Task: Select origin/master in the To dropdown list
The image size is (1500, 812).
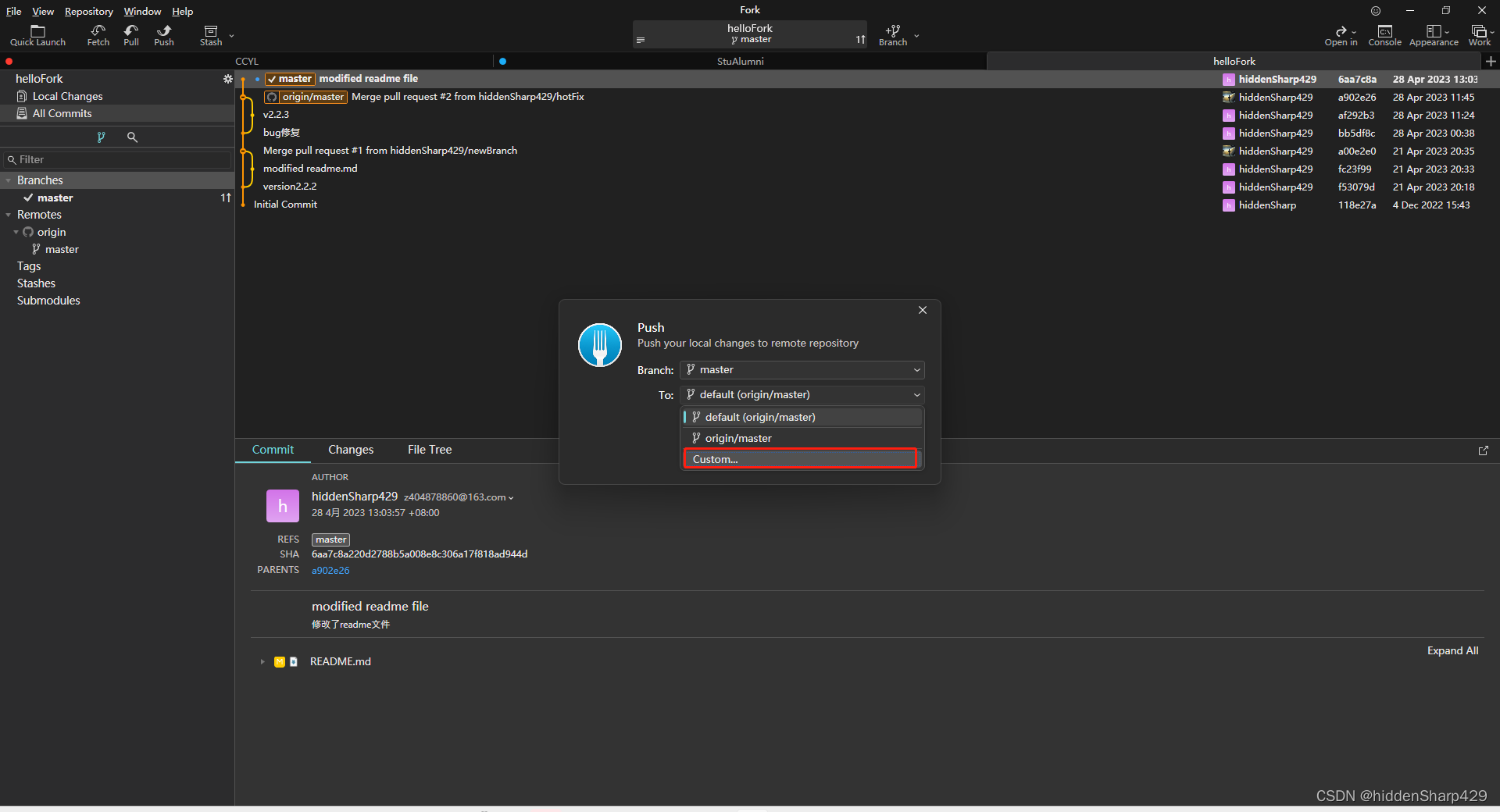Action: point(802,438)
